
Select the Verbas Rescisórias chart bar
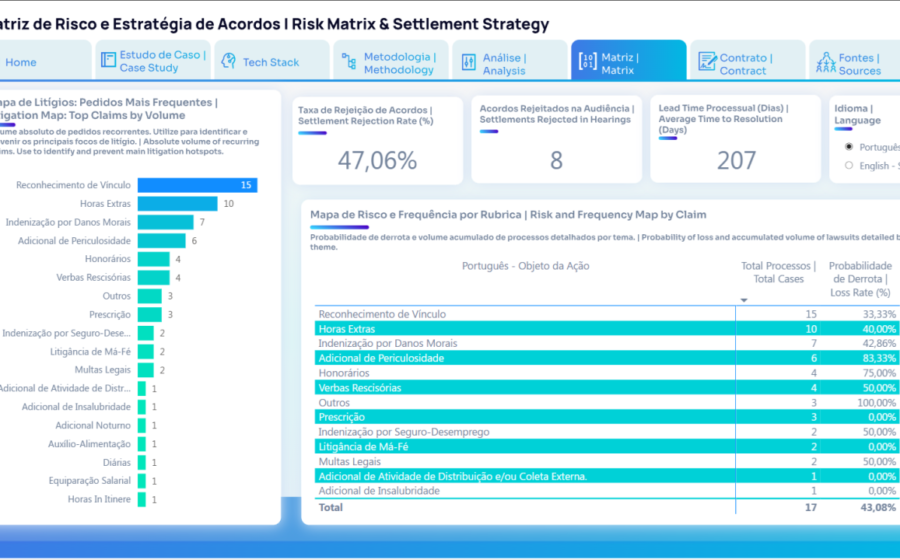click(x=153, y=277)
